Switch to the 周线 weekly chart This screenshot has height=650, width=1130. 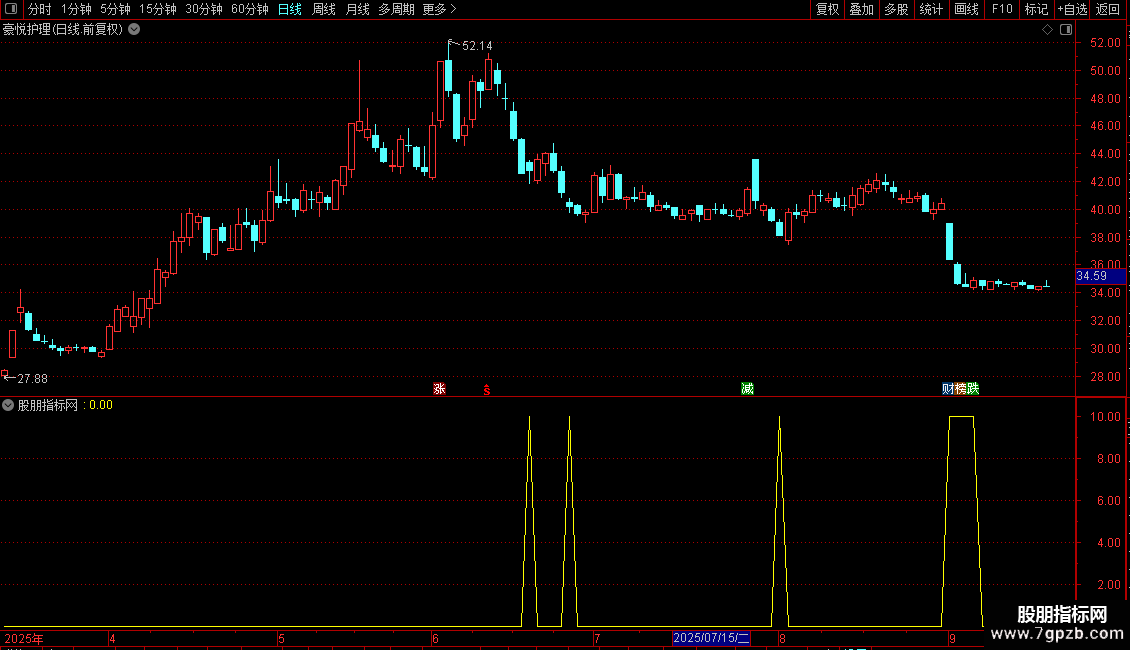(x=324, y=9)
